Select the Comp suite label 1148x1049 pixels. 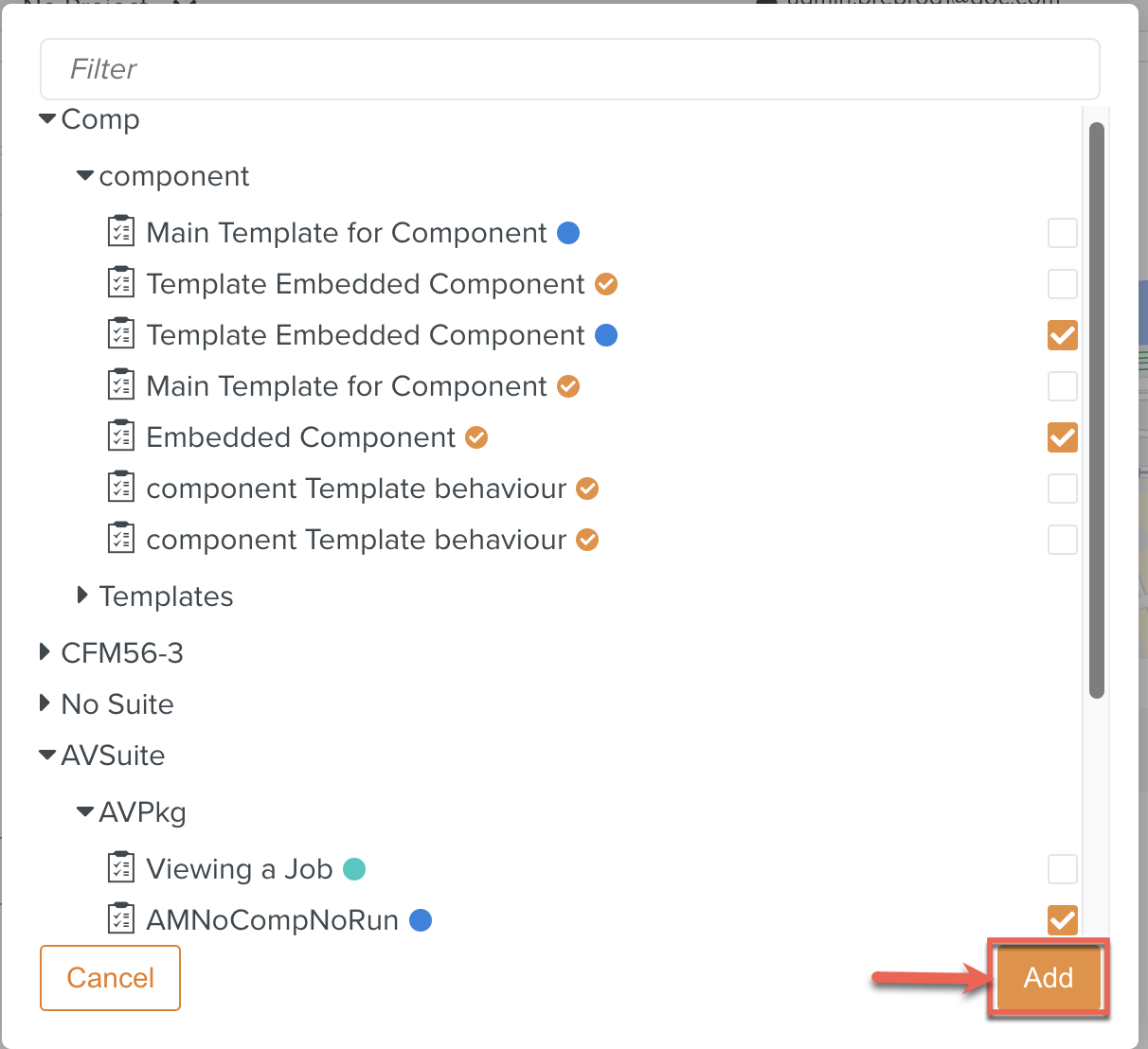pyautogui.click(x=100, y=119)
